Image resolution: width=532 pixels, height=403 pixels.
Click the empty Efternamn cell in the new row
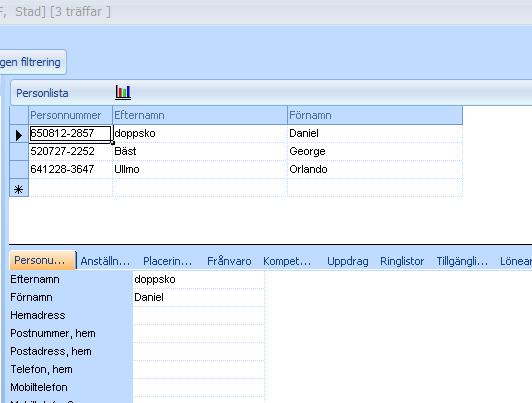[x=200, y=188]
